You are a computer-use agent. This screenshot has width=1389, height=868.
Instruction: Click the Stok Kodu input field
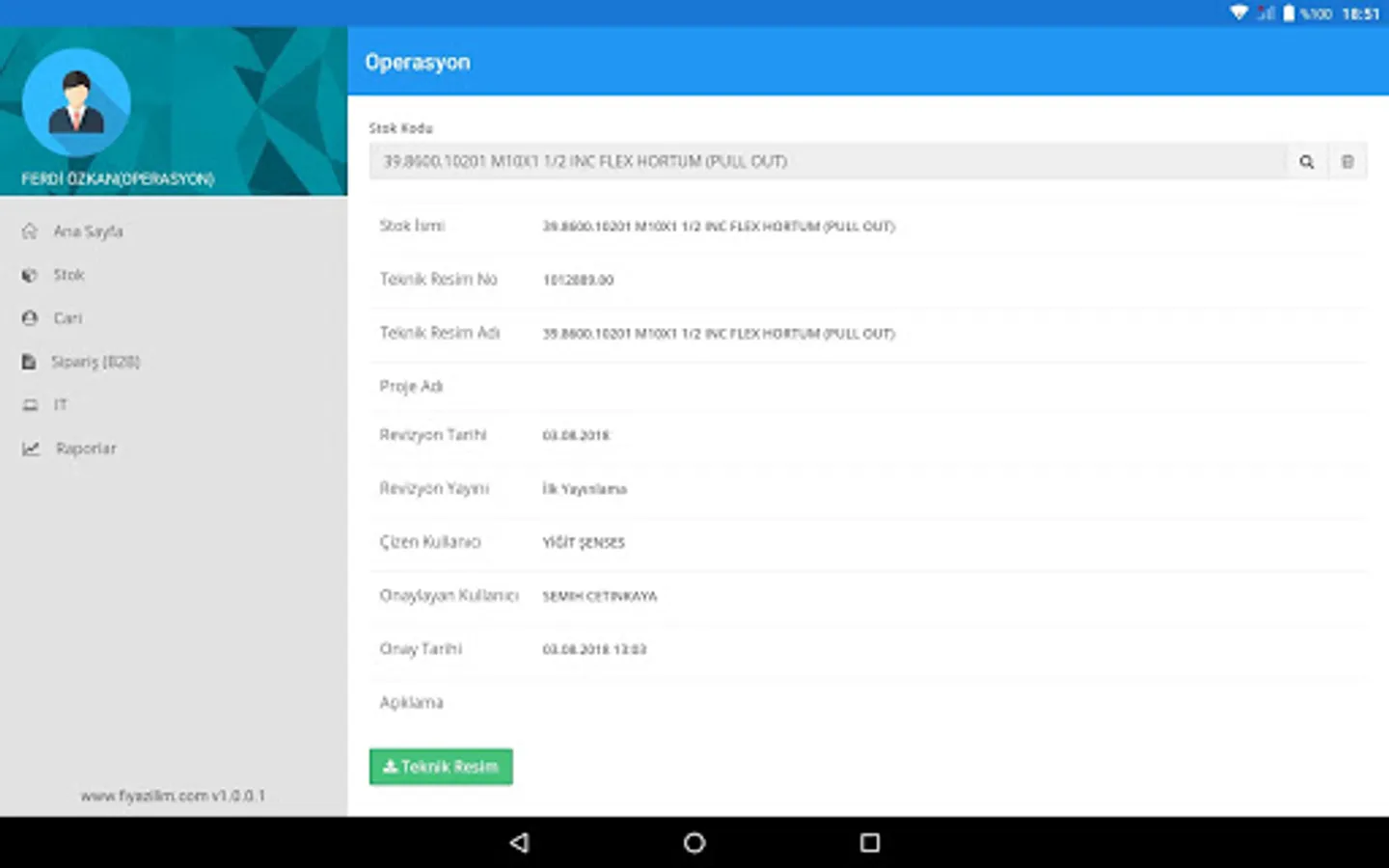coord(828,162)
